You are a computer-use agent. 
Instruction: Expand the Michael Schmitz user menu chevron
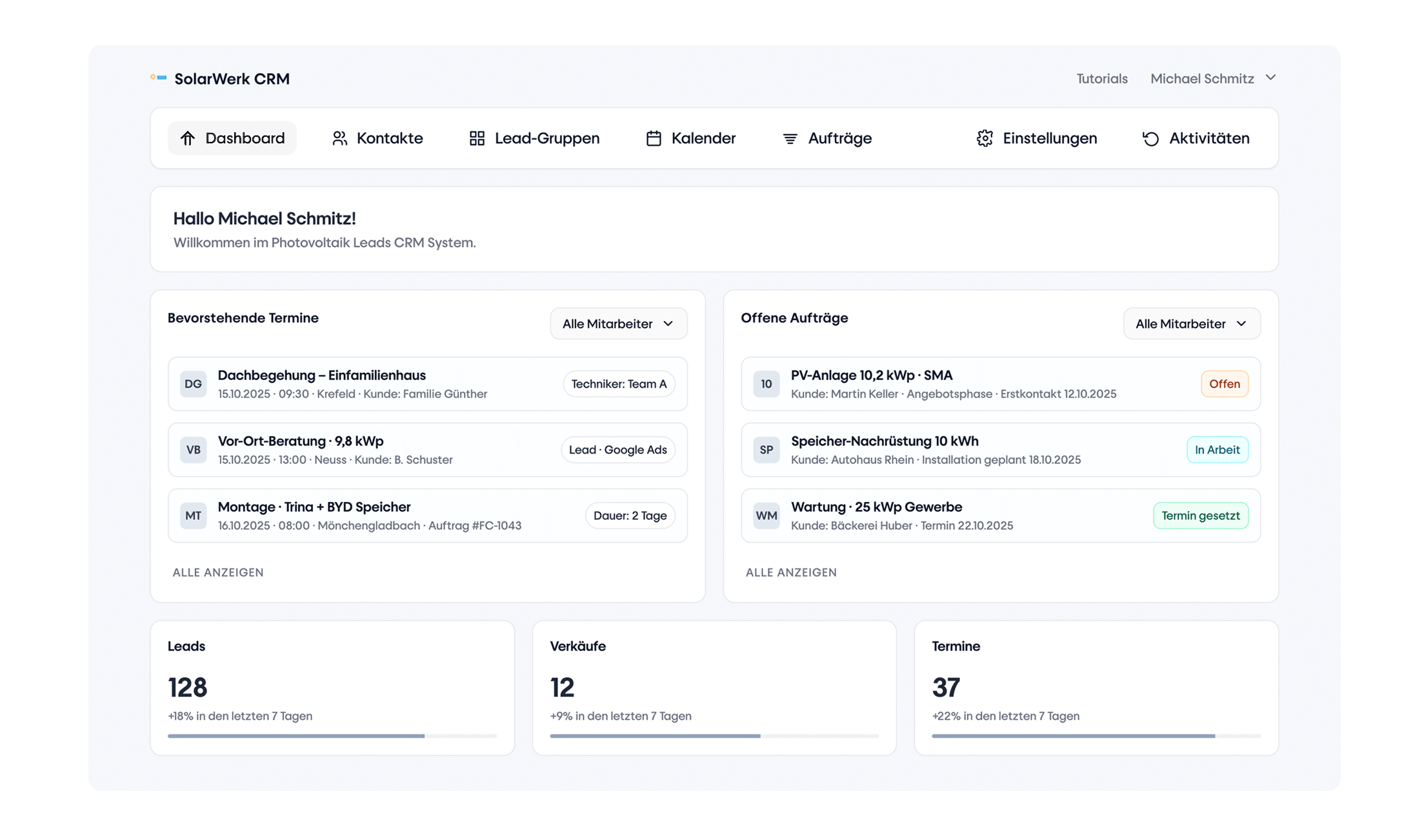[1270, 77]
